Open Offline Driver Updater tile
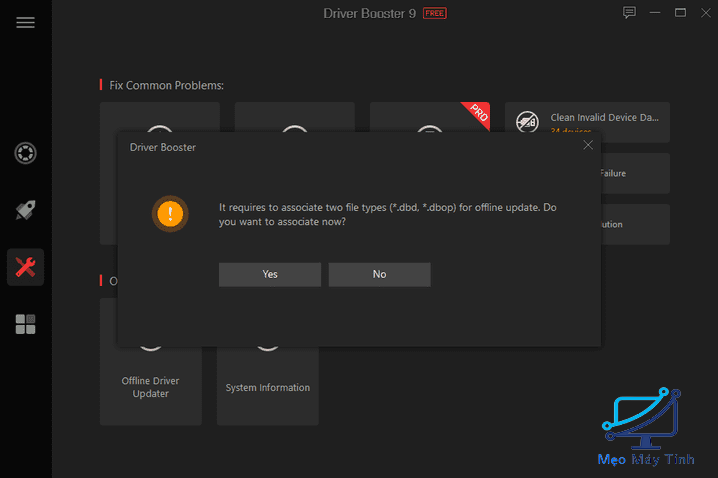The width and height of the screenshot is (718, 478). click(x=151, y=386)
